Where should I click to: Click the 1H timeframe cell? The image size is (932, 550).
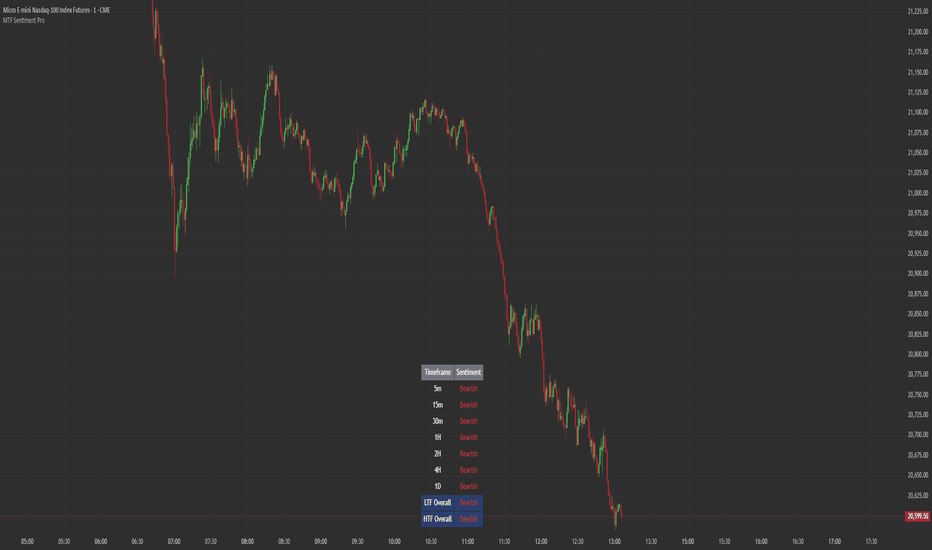(437, 438)
